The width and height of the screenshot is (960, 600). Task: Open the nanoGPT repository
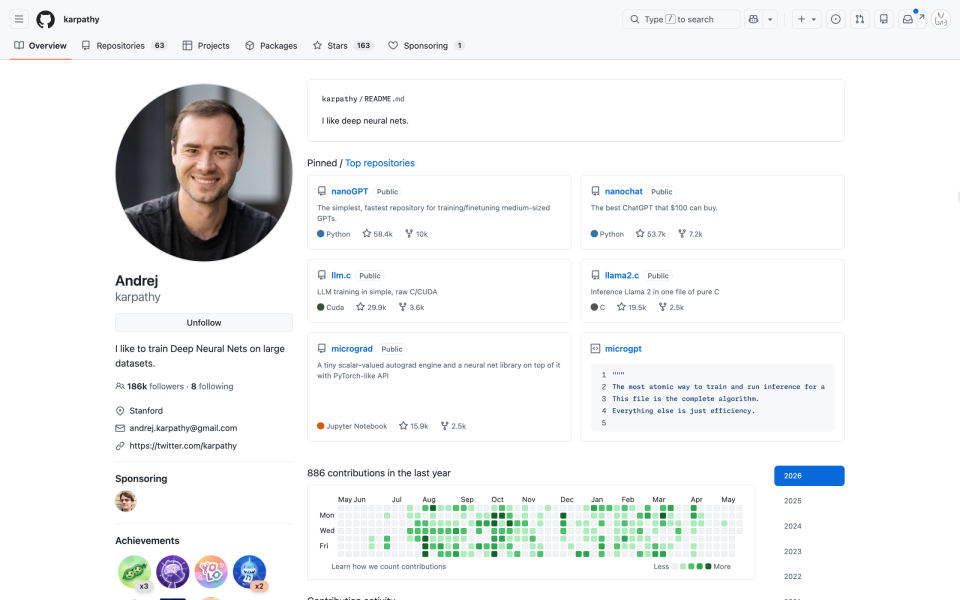(350, 191)
